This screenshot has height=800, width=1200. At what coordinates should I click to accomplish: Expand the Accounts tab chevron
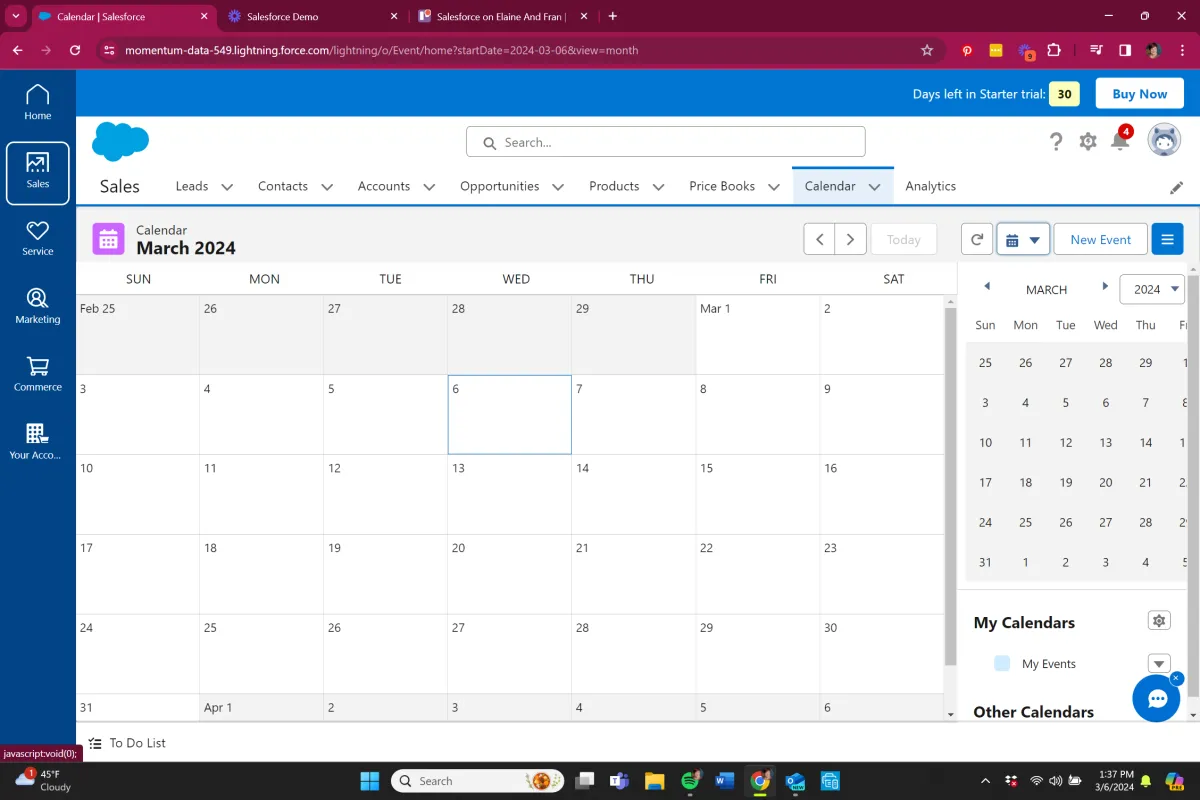pos(429,187)
